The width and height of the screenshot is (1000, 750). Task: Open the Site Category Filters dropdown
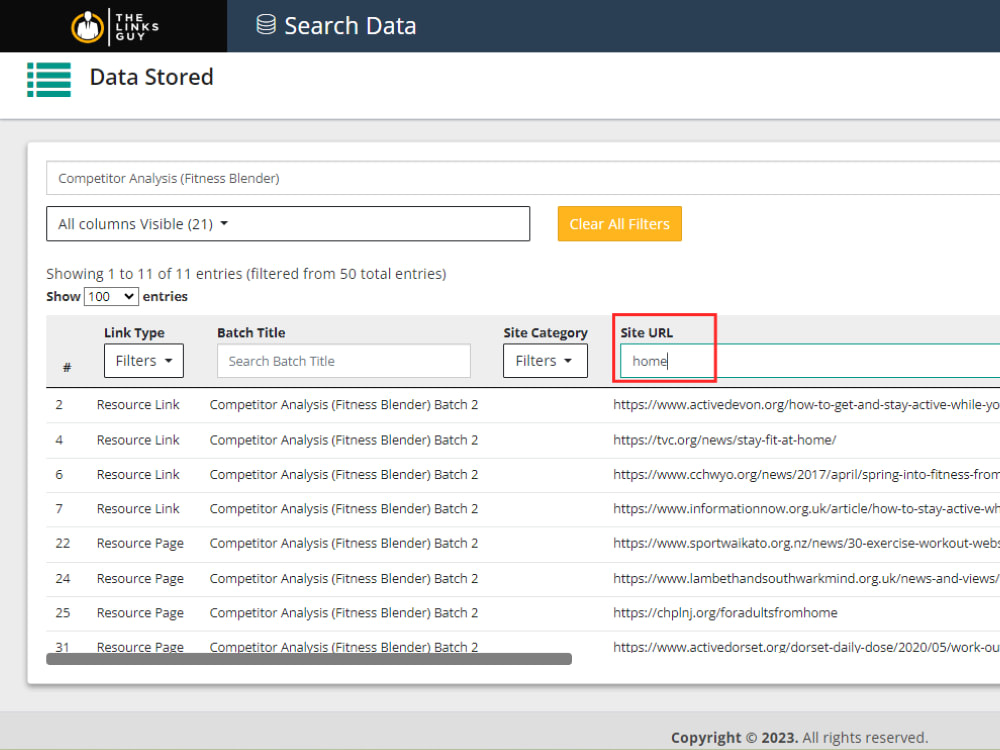545,360
